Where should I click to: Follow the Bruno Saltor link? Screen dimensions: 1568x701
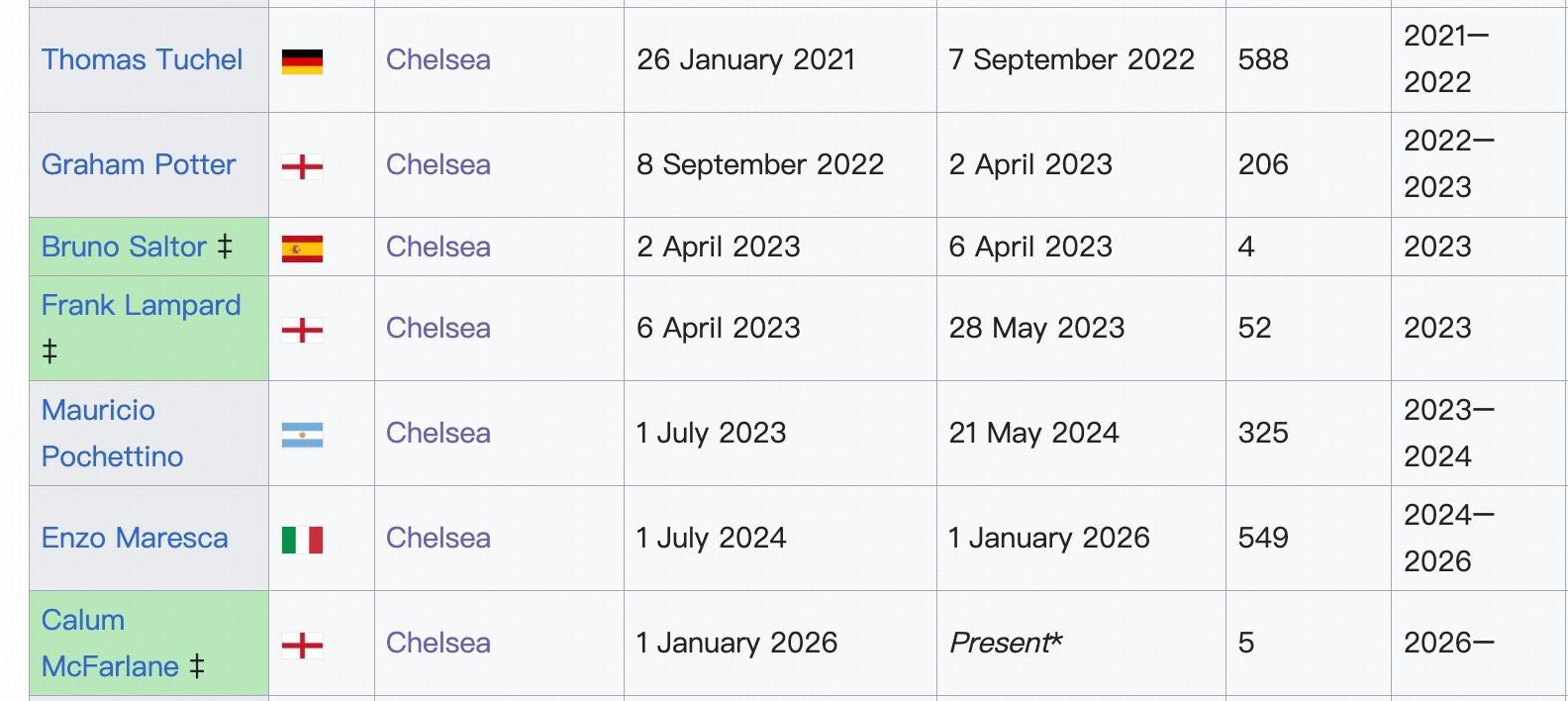[x=124, y=247]
